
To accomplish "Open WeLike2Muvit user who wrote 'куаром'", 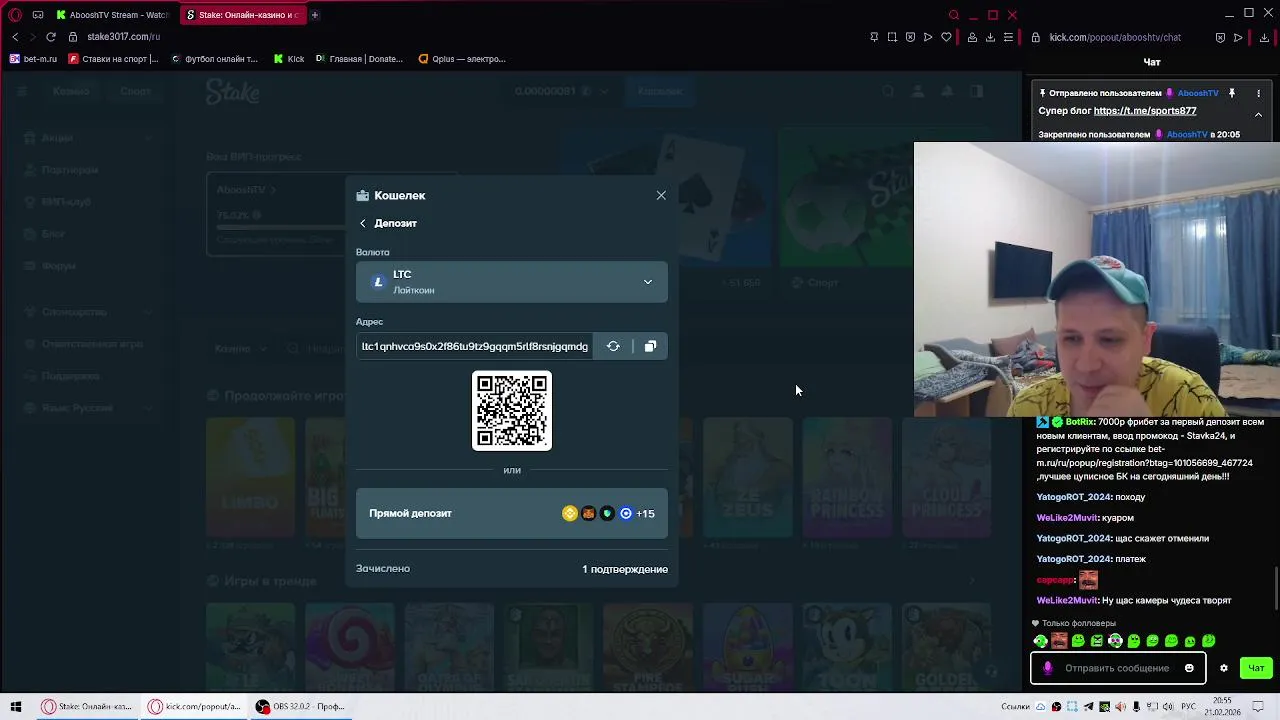I will (1067, 518).
